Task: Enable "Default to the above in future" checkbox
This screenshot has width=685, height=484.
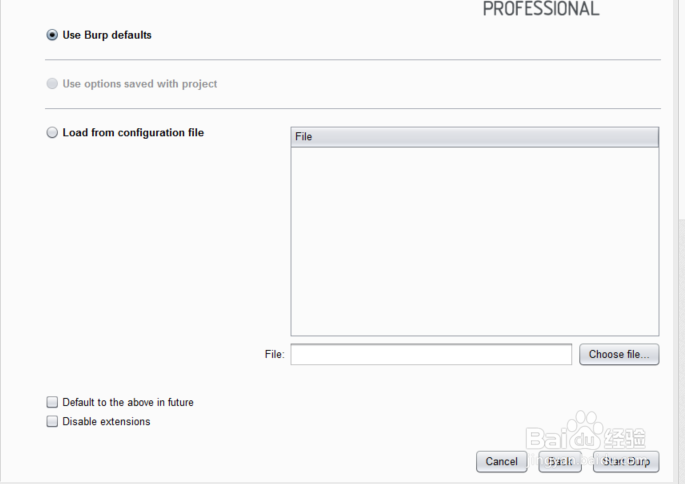Action: pos(52,402)
